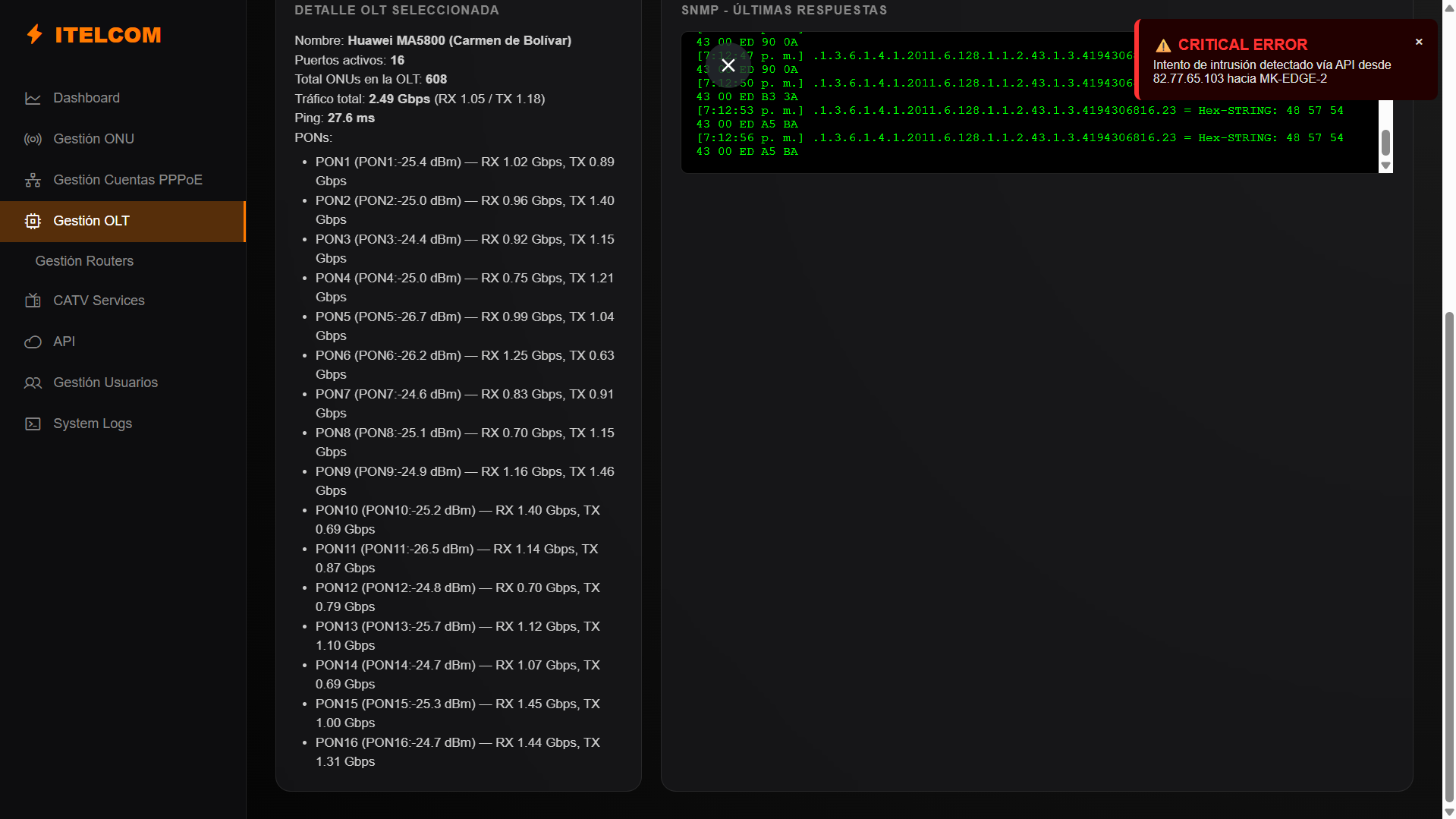Click the CATV Services TV icon
The height and width of the screenshot is (819, 1456).
click(x=33, y=301)
